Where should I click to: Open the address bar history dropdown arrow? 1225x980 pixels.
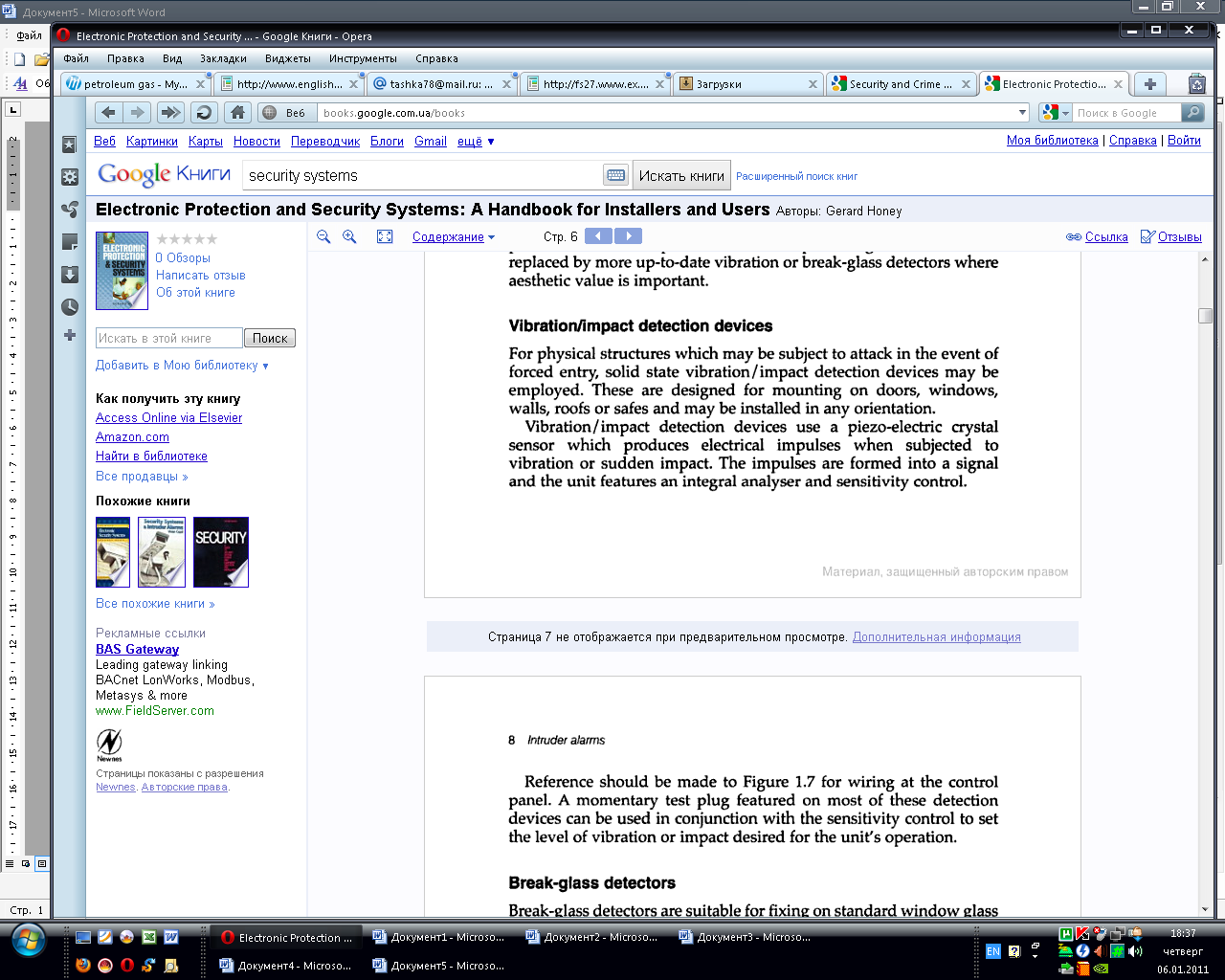coord(1022,113)
